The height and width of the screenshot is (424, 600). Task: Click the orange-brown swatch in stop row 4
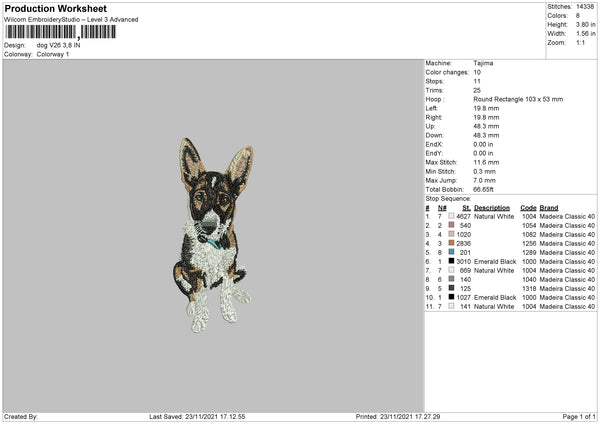point(452,243)
